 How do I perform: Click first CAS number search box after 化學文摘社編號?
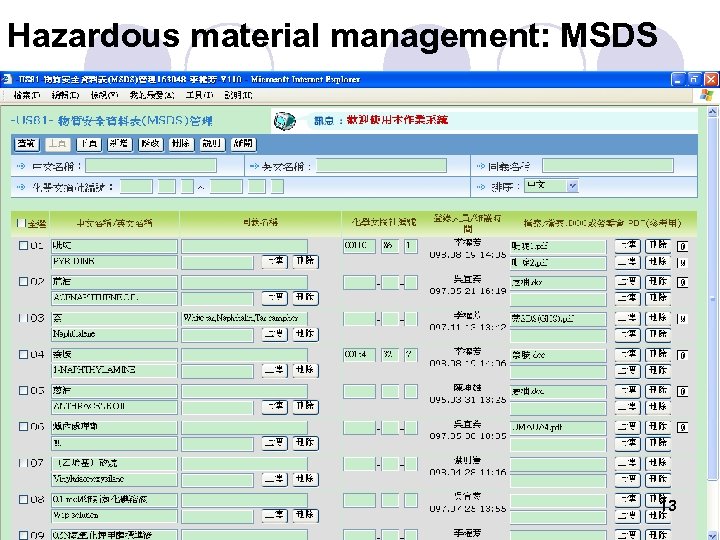point(136,187)
